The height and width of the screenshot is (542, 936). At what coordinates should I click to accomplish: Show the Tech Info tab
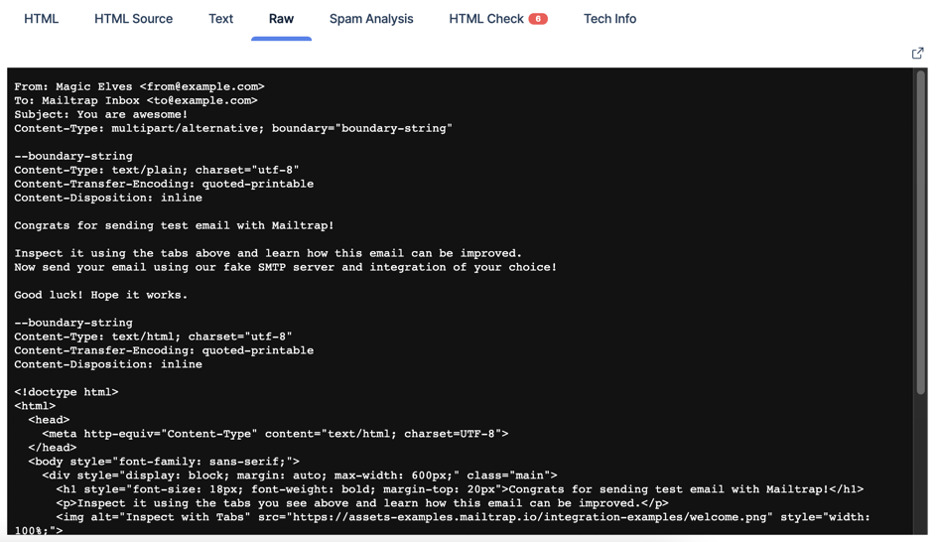coord(610,19)
